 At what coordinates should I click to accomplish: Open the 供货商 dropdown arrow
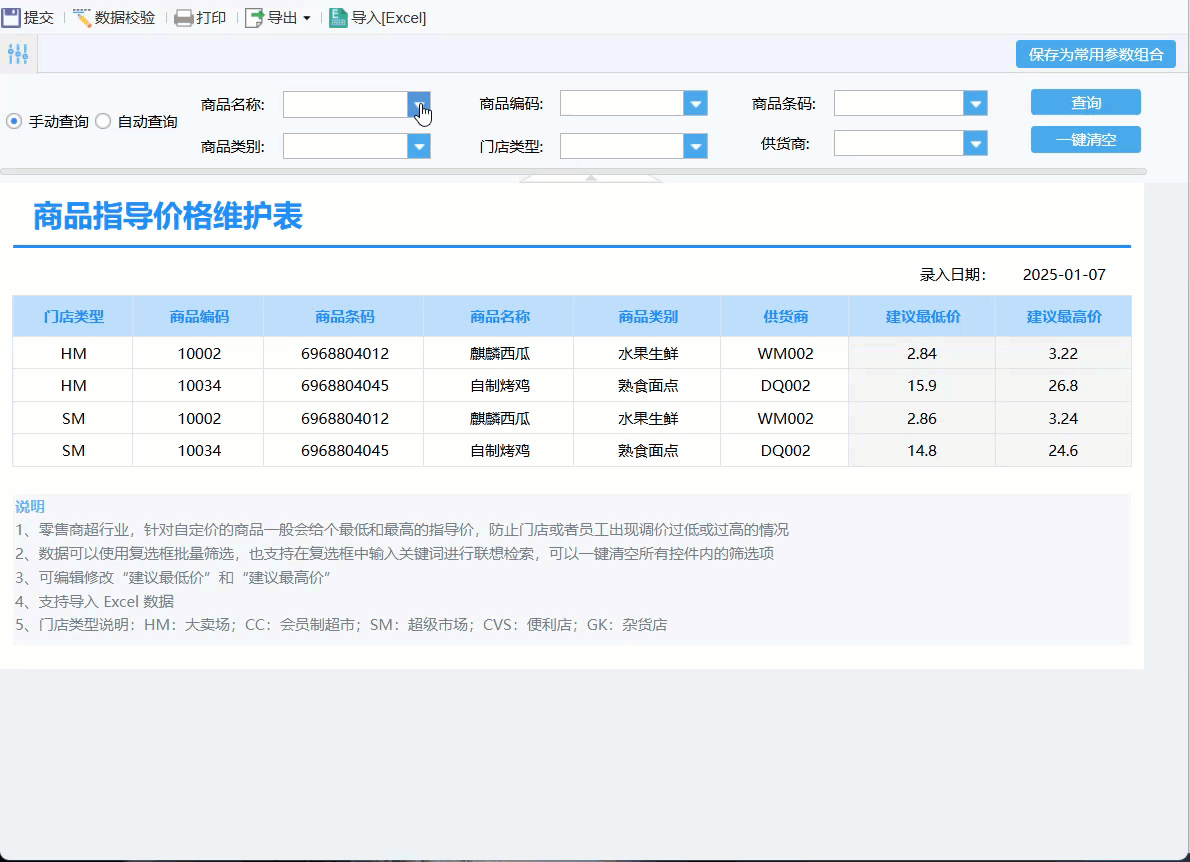975,144
